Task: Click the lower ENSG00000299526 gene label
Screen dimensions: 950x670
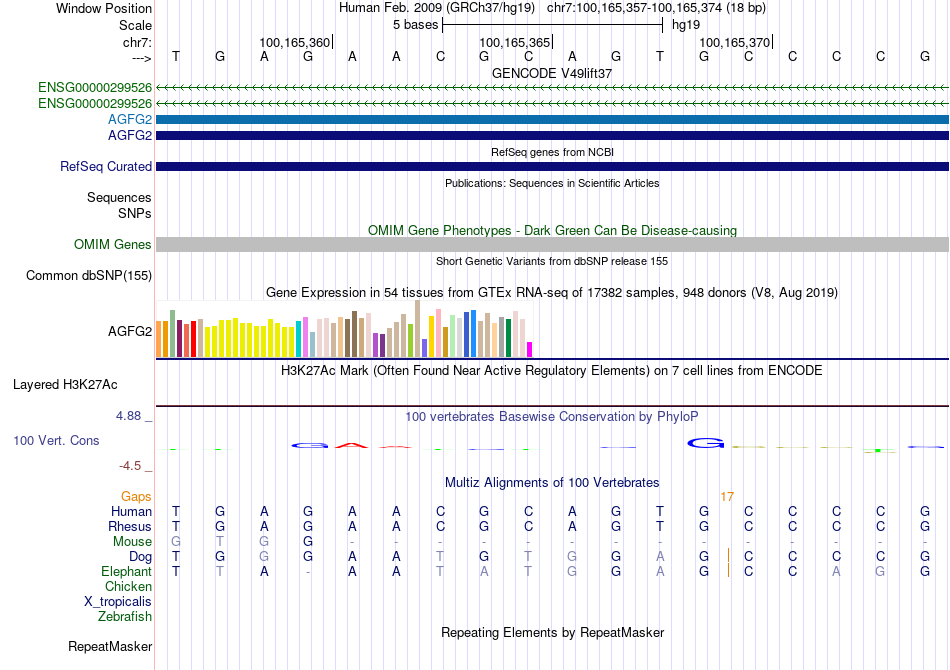Action: [x=95, y=104]
